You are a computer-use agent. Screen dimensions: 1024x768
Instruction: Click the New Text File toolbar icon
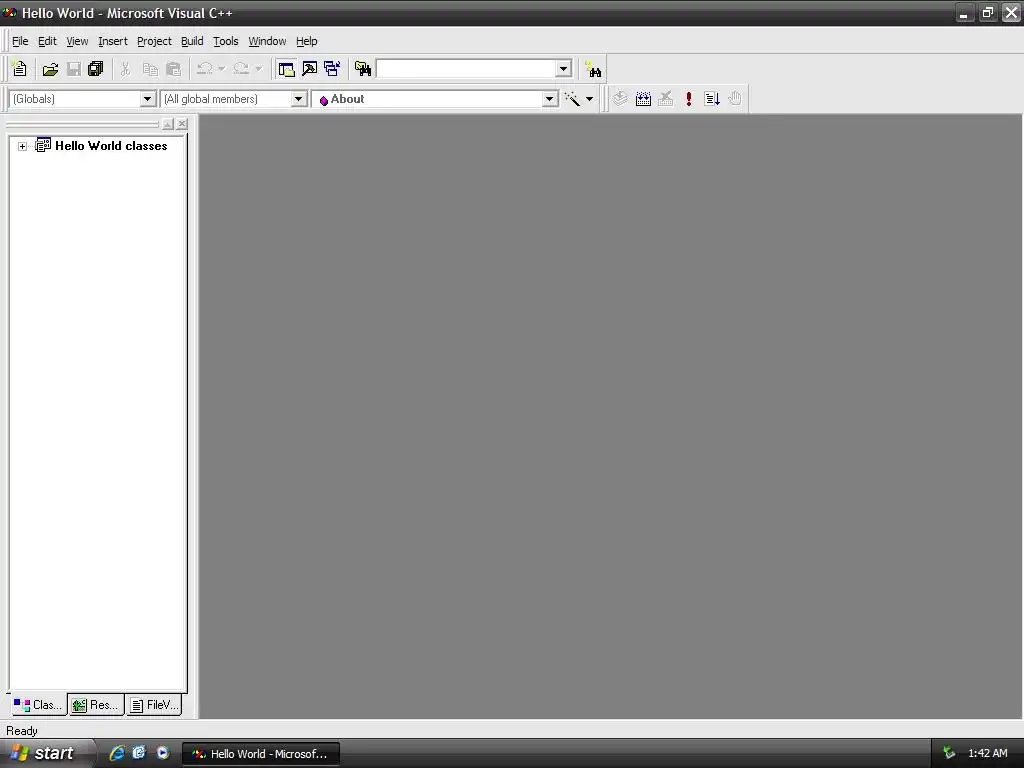[20, 69]
